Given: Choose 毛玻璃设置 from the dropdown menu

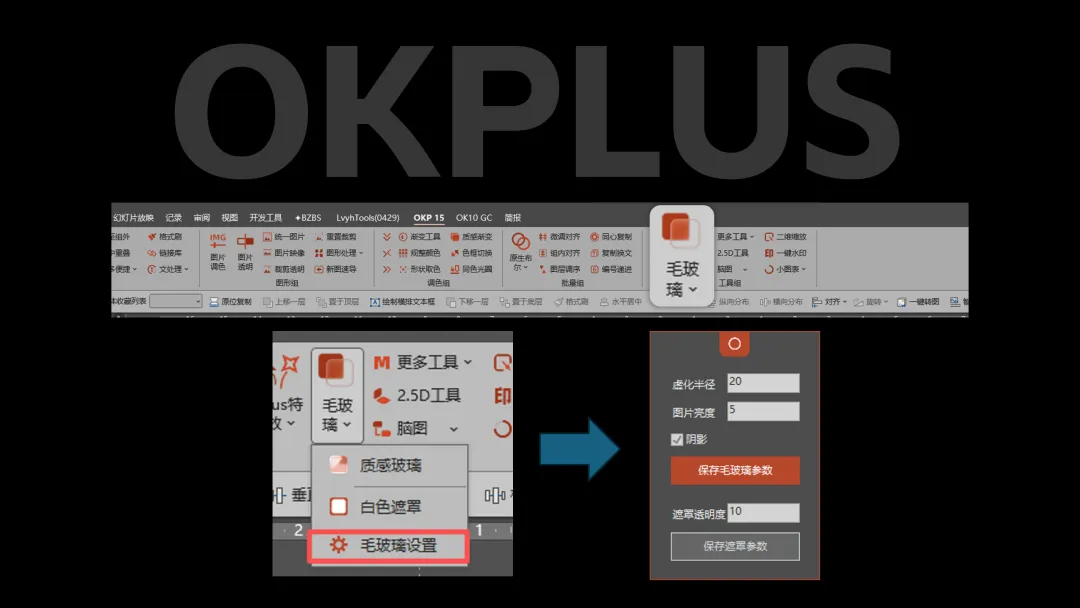Looking at the screenshot, I should 389,546.
